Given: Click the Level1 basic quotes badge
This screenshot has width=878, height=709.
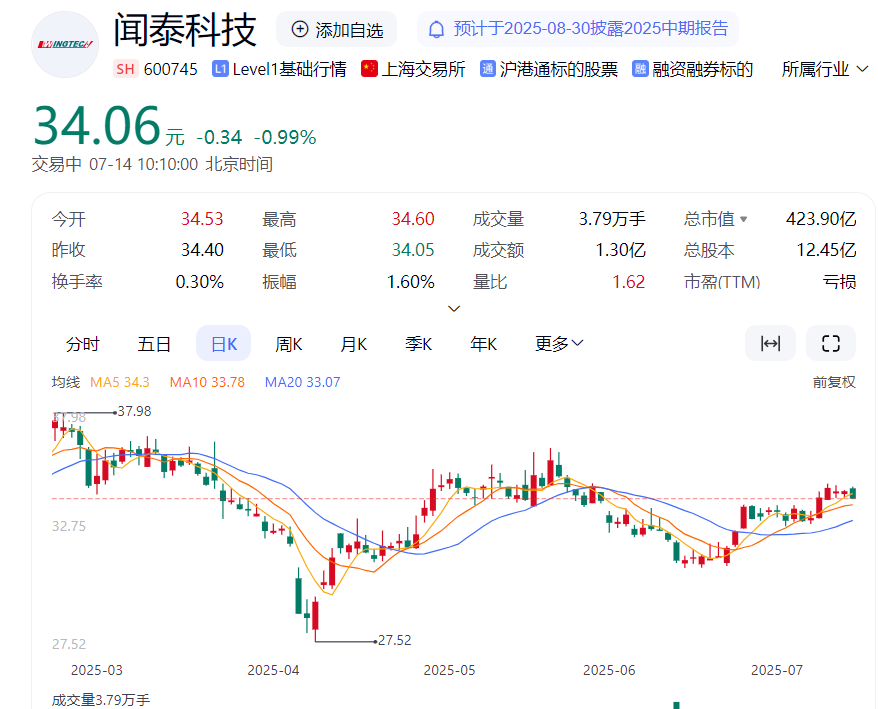Looking at the screenshot, I should [221, 69].
